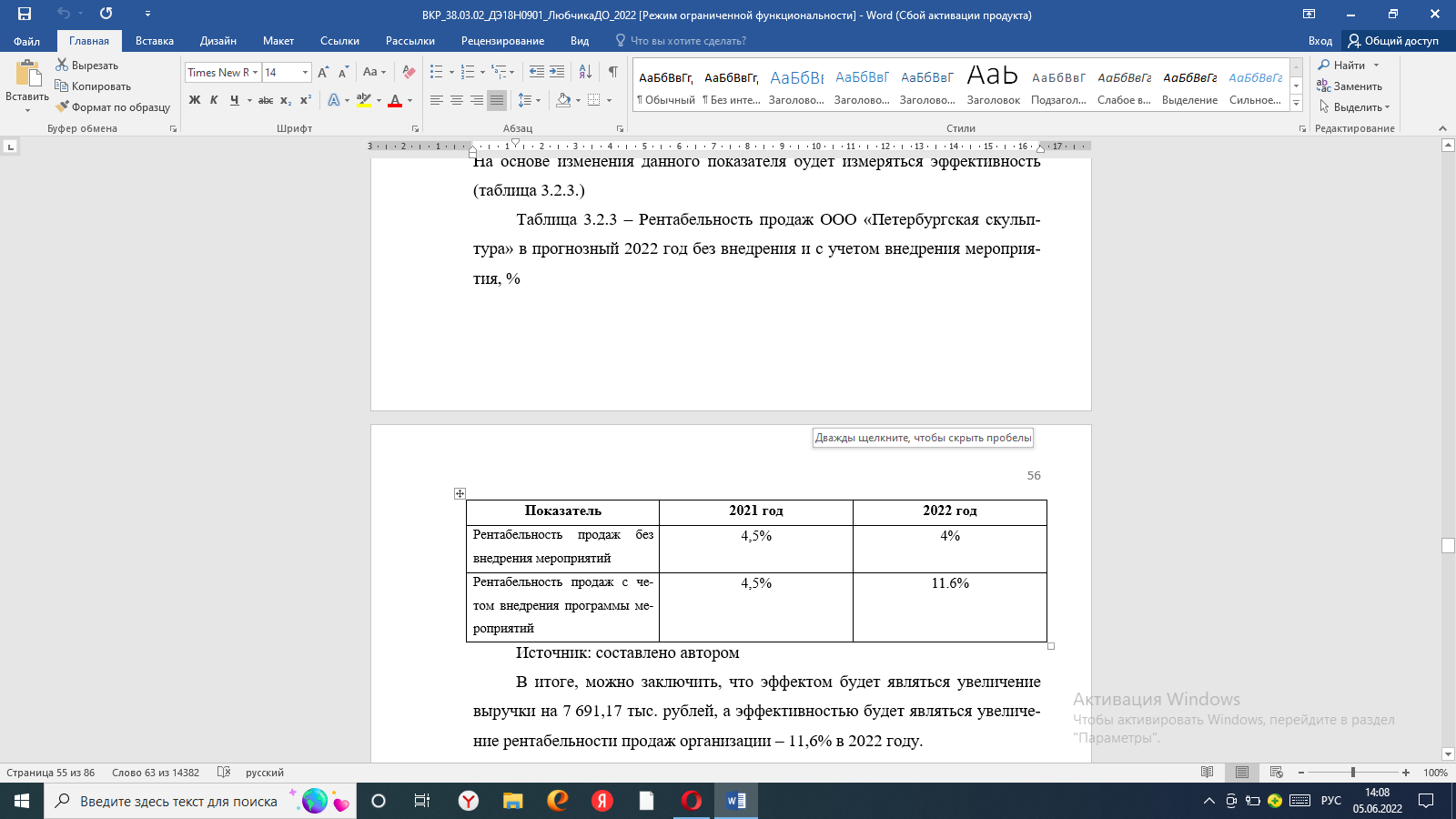Decrease font size with the smaller A icon
This screenshot has width=1456, height=819.
pos(343,72)
